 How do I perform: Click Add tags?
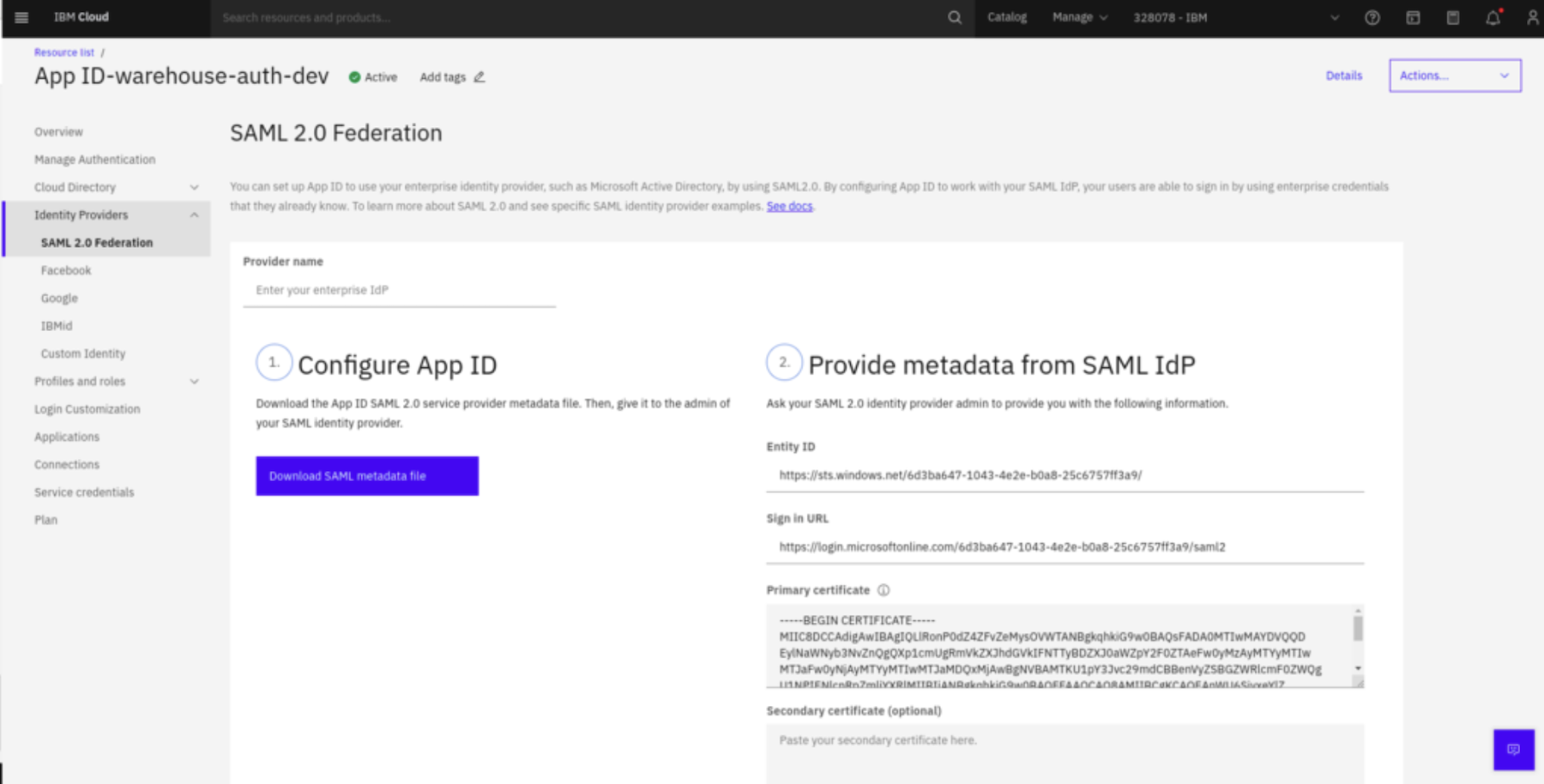[x=443, y=77]
